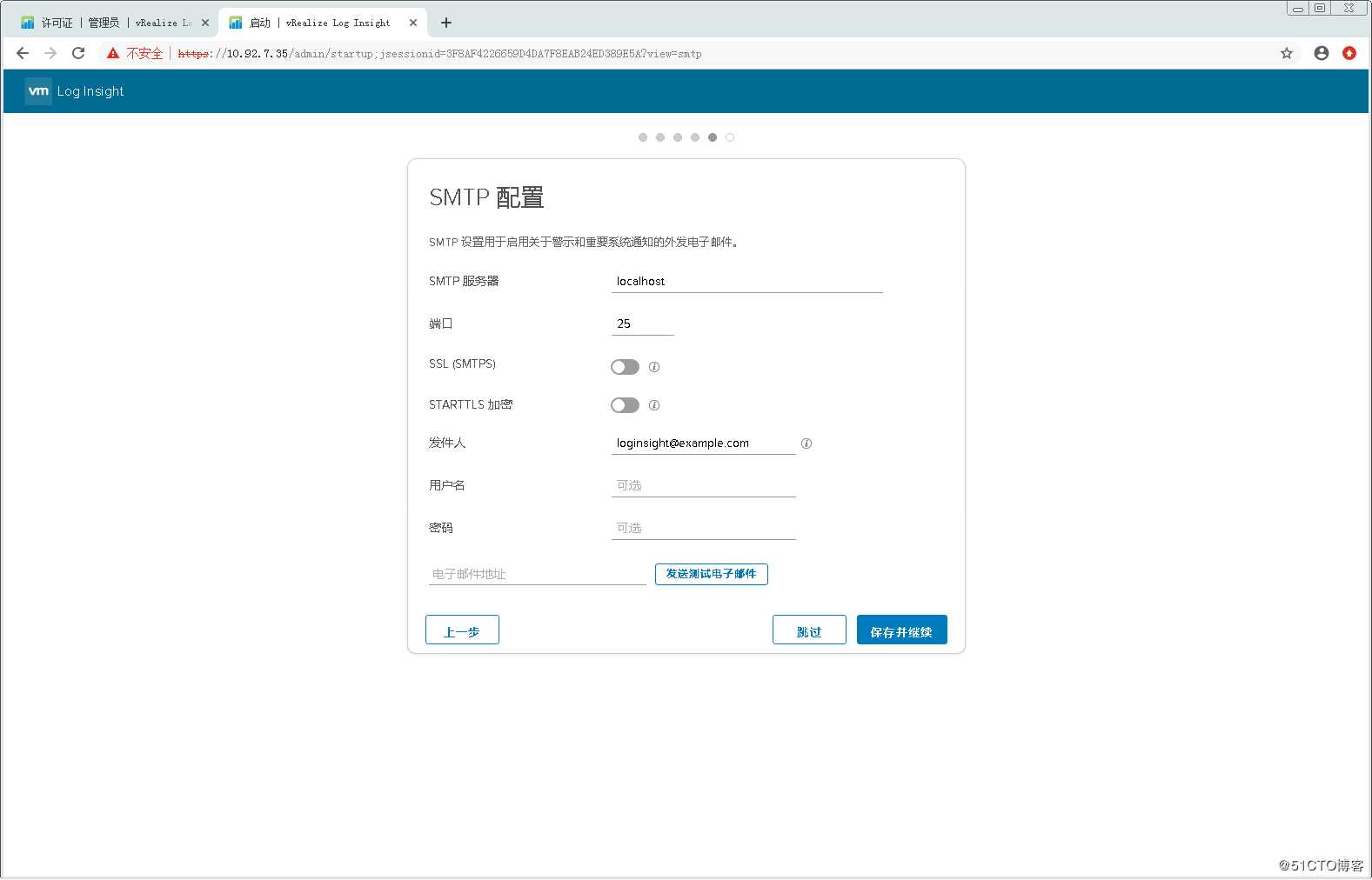Click the optional username field
Image resolution: width=1372 pixels, height=880 pixels.
click(703, 486)
